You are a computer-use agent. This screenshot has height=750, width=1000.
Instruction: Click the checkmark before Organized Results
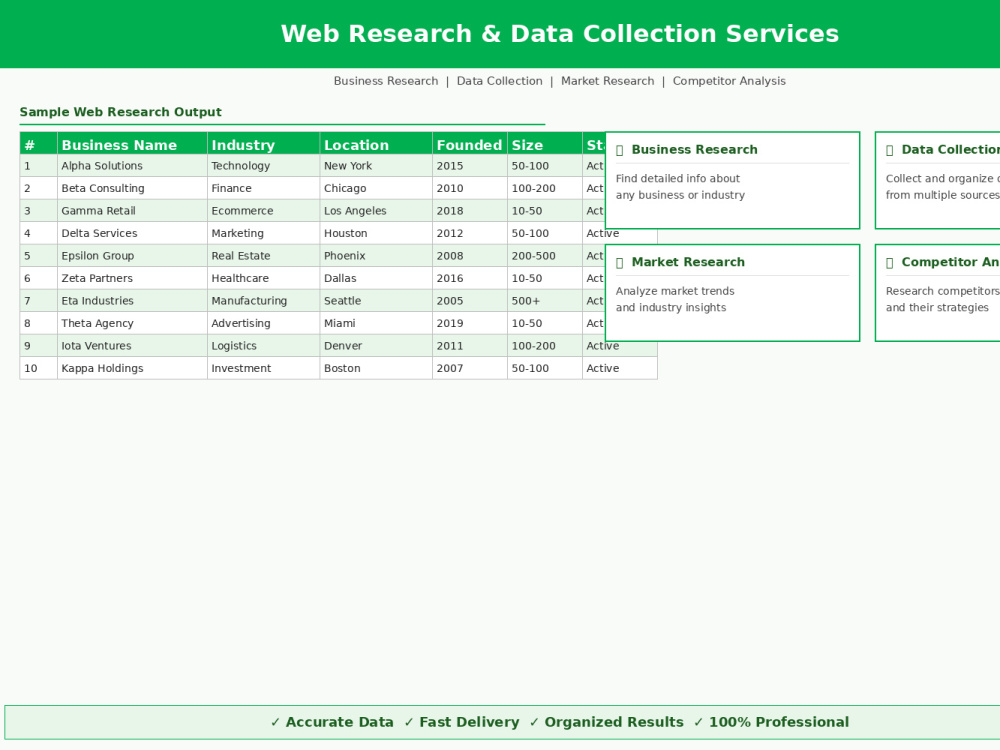(534, 722)
